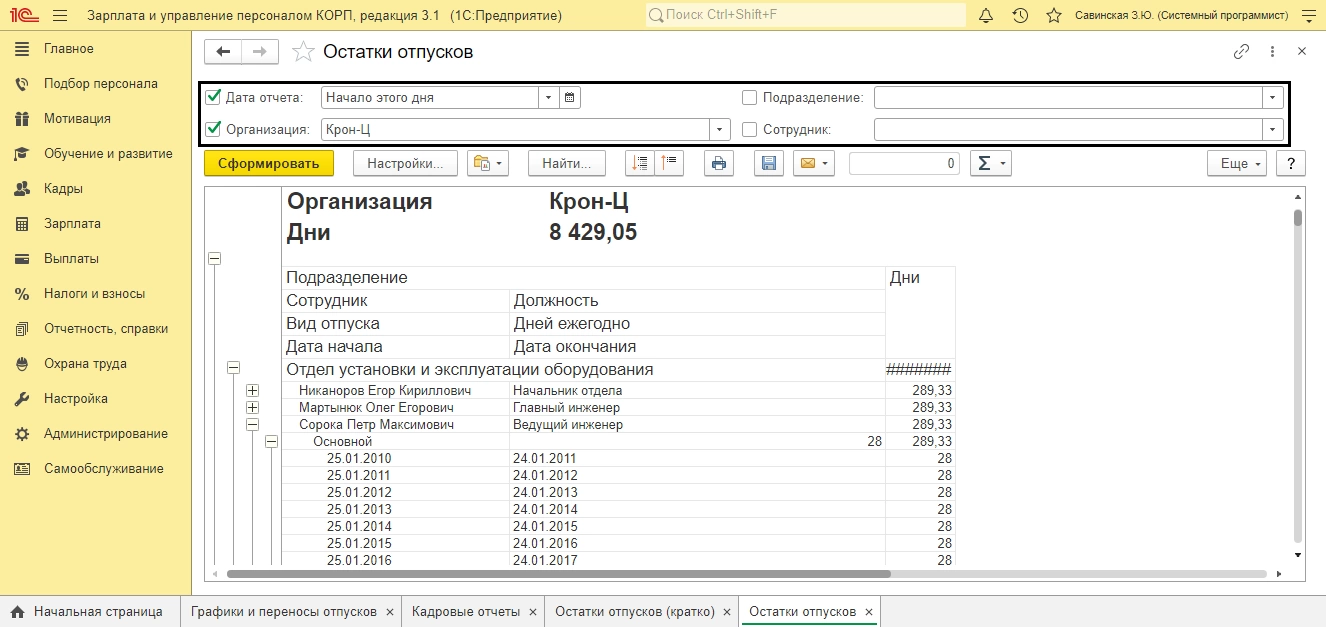Click the favorites star in top bar
1326x627 pixels.
(1053, 16)
